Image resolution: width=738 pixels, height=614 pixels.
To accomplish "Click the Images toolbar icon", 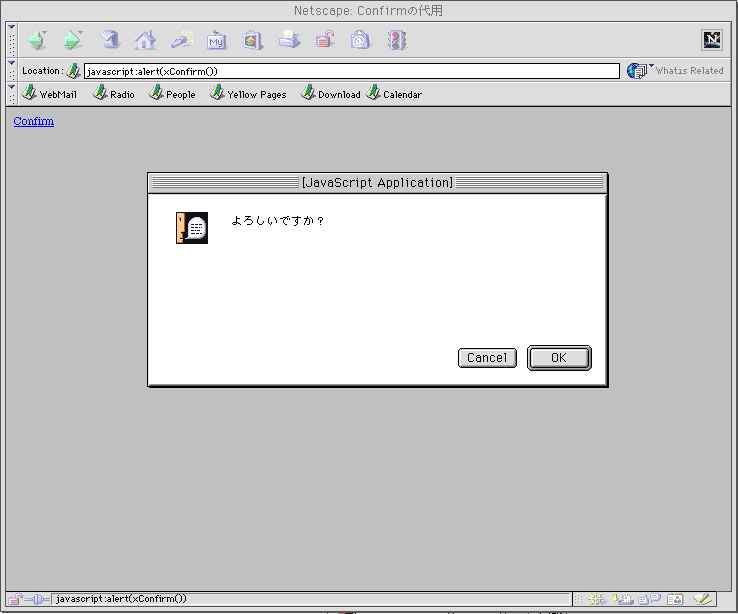I will coord(253,40).
